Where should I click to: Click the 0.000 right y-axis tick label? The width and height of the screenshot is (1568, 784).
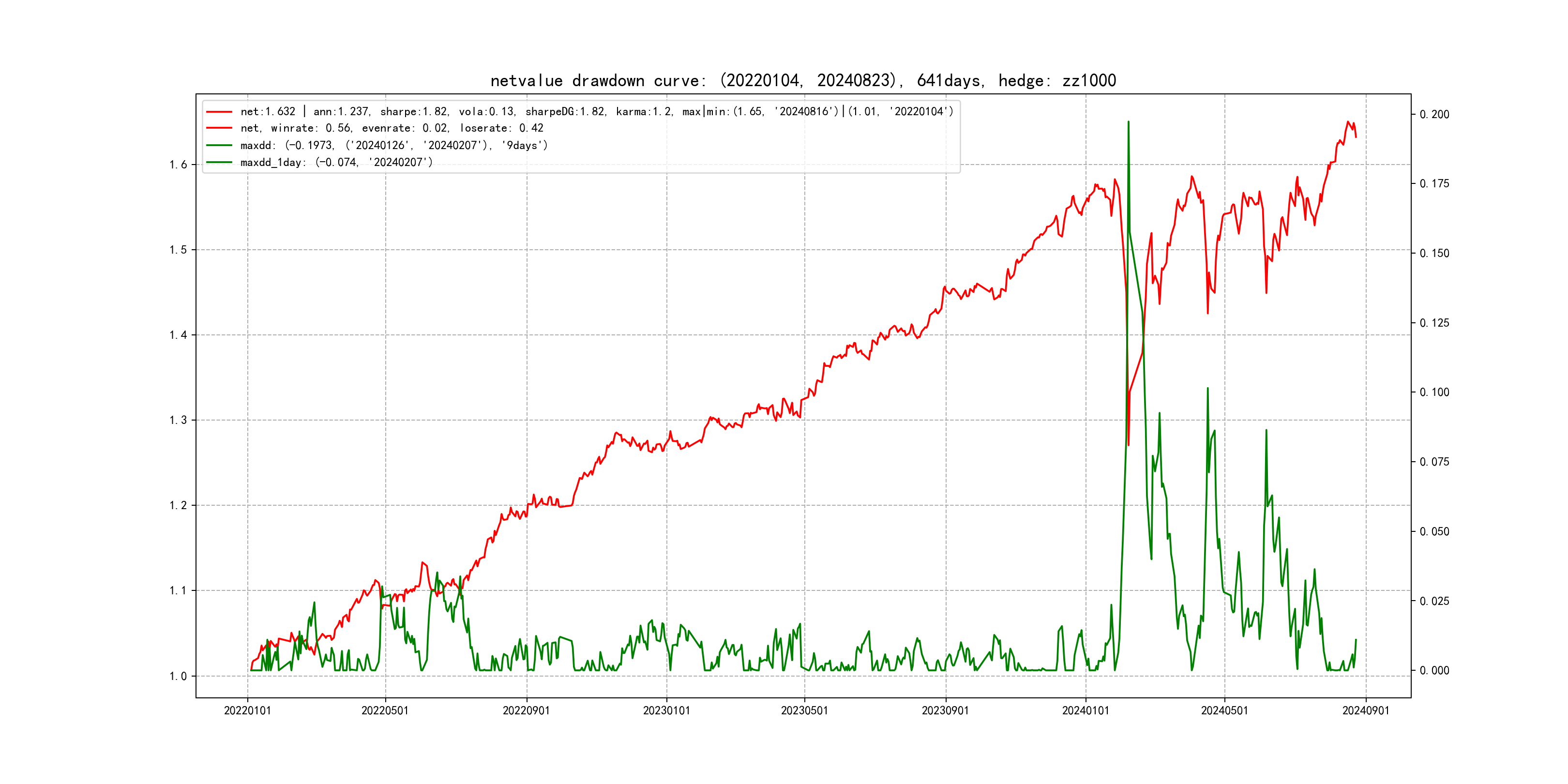[1434, 671]
